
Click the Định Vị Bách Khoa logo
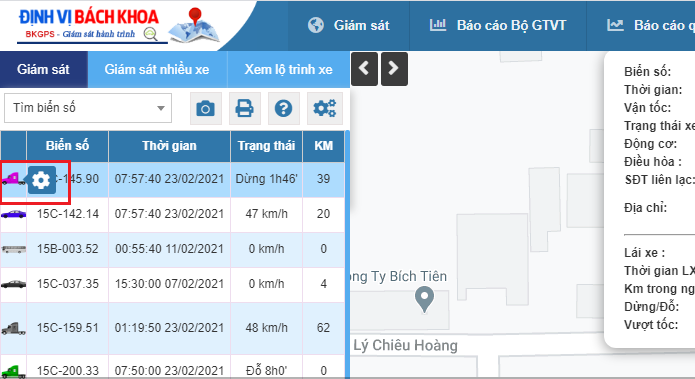click(119, 25)
